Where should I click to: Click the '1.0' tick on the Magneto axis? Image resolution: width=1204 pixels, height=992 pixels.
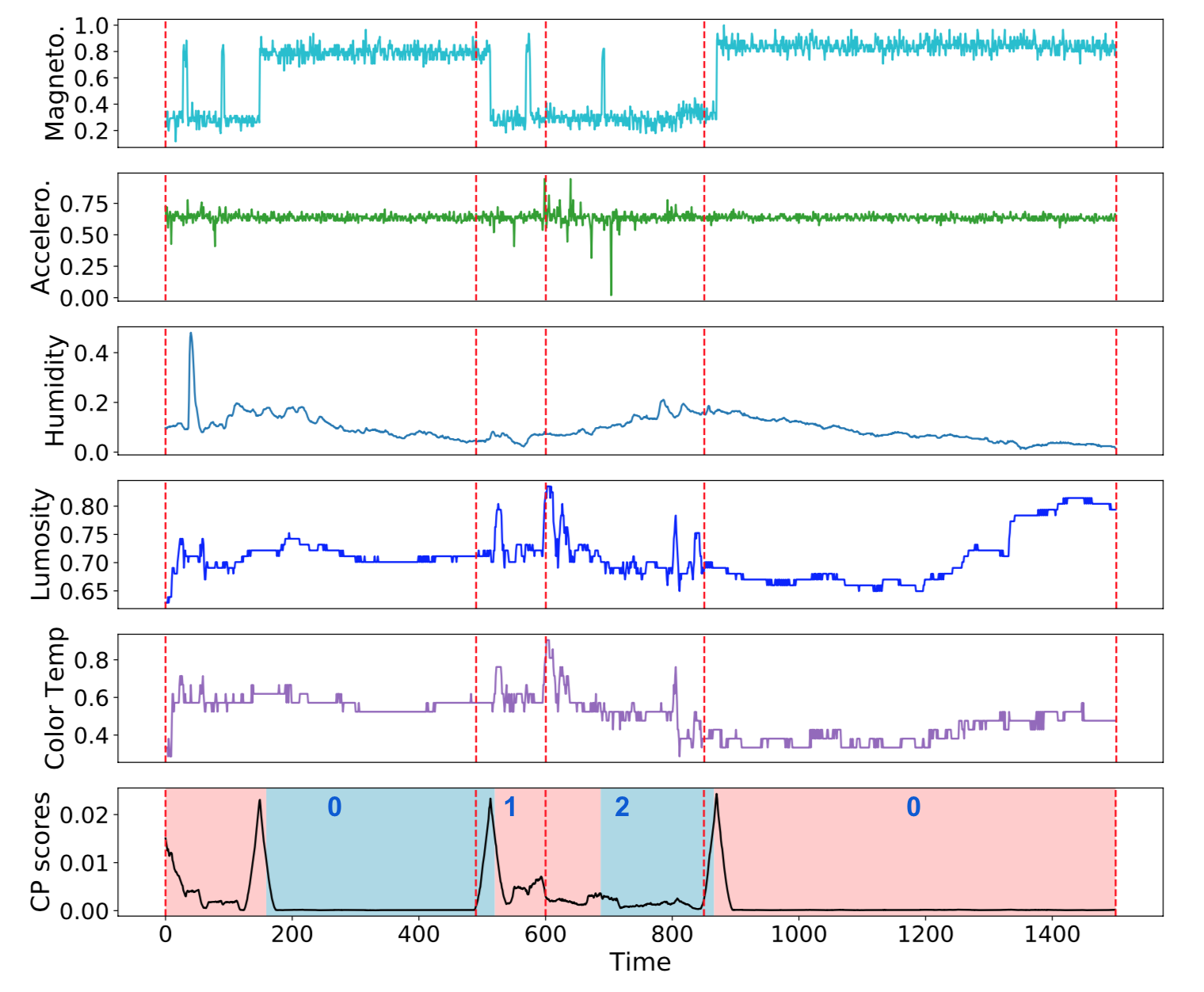(x=91, y=25)
